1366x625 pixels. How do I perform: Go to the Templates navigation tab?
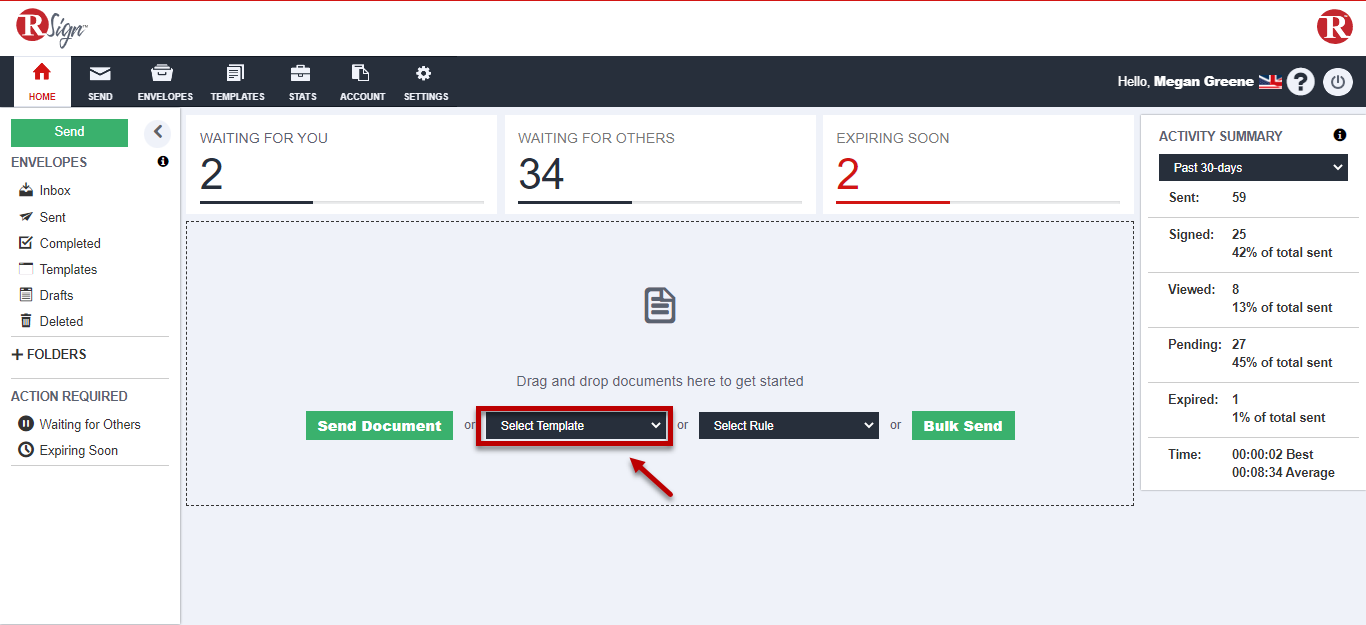coord(237,82)
